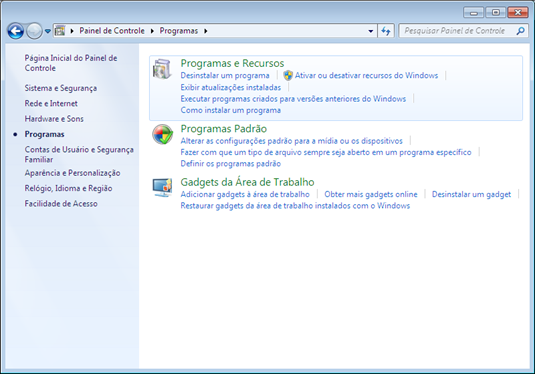Open Executar programas criados para versões anteriores
The height and width of the screenshot is (374, 535).
point(293,99)
